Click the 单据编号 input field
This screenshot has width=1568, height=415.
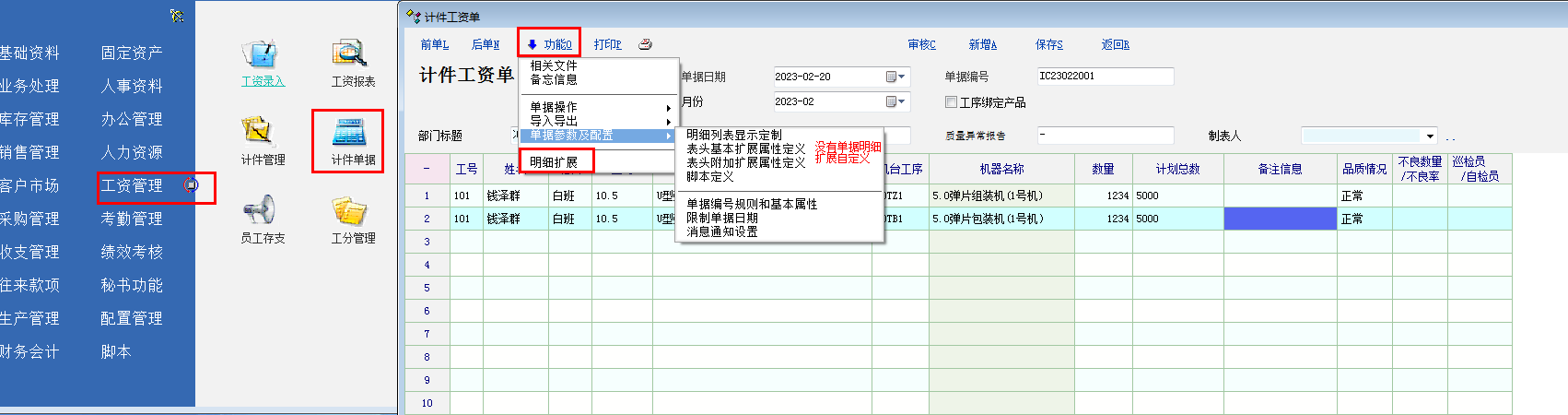coord(1105,77)
